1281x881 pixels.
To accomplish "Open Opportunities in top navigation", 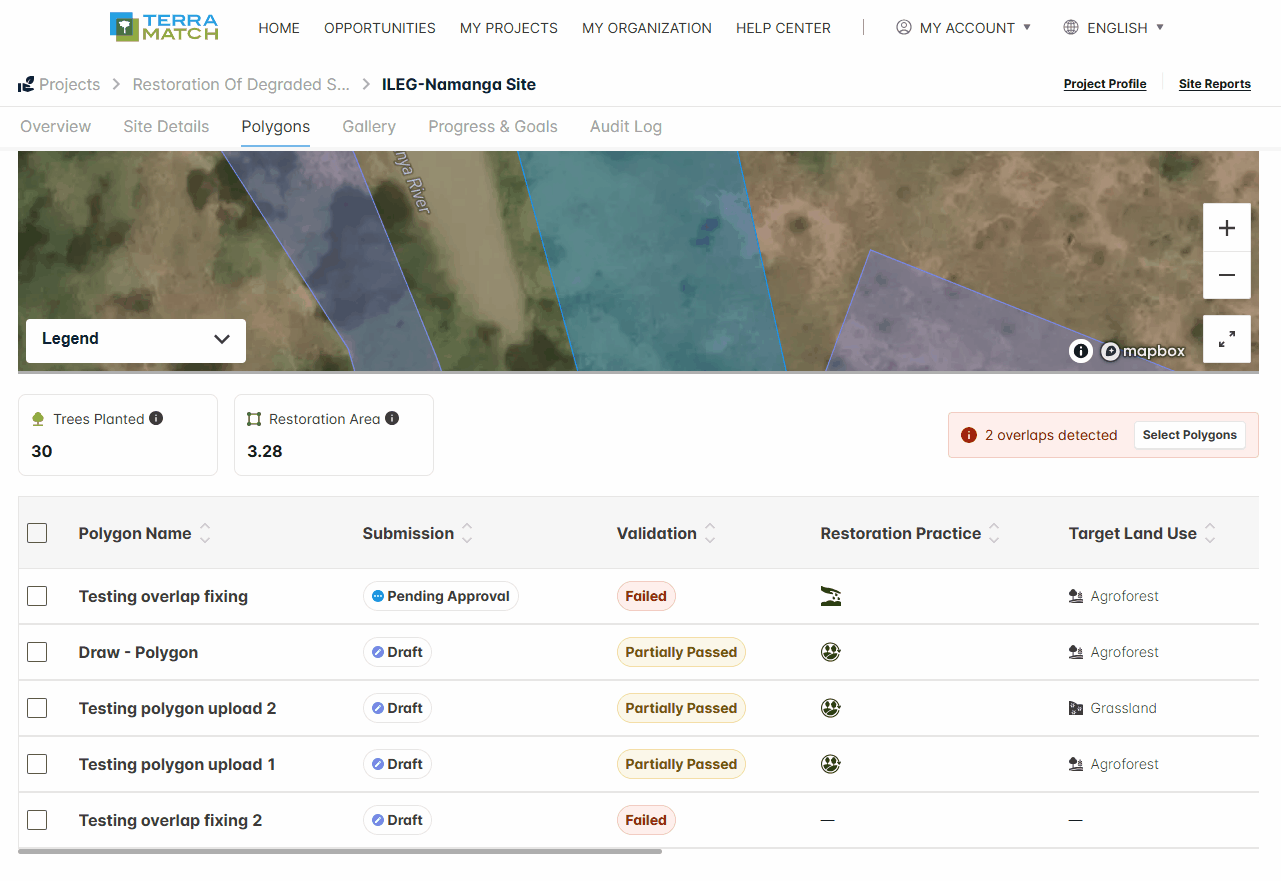I will click(x=380, y=28).
